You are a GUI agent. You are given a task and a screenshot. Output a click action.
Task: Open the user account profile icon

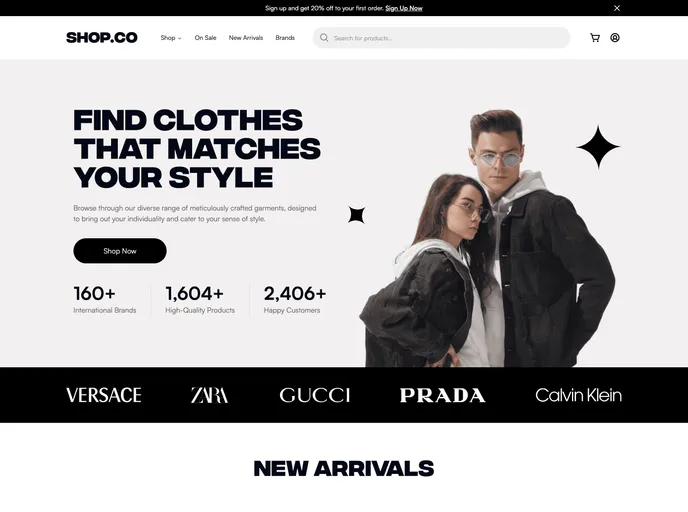coord(615,38)
